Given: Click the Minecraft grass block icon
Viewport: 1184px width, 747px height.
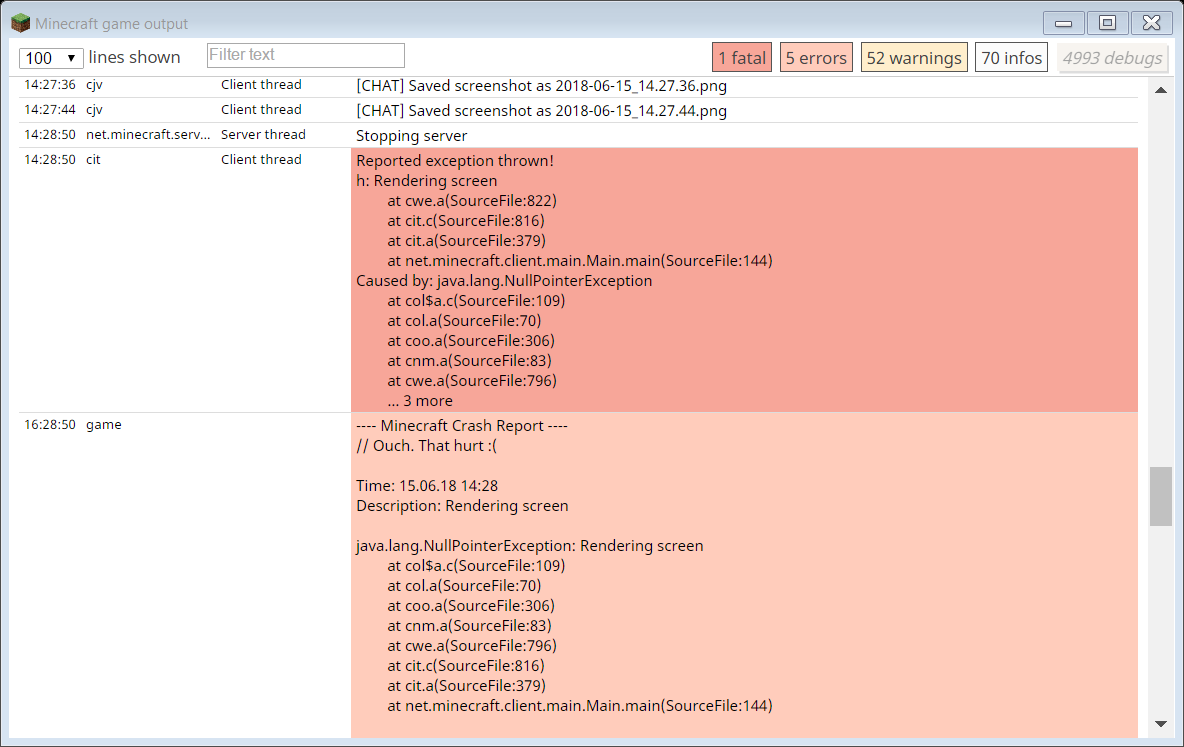Looking at the screenshot, I should (20, 23).
